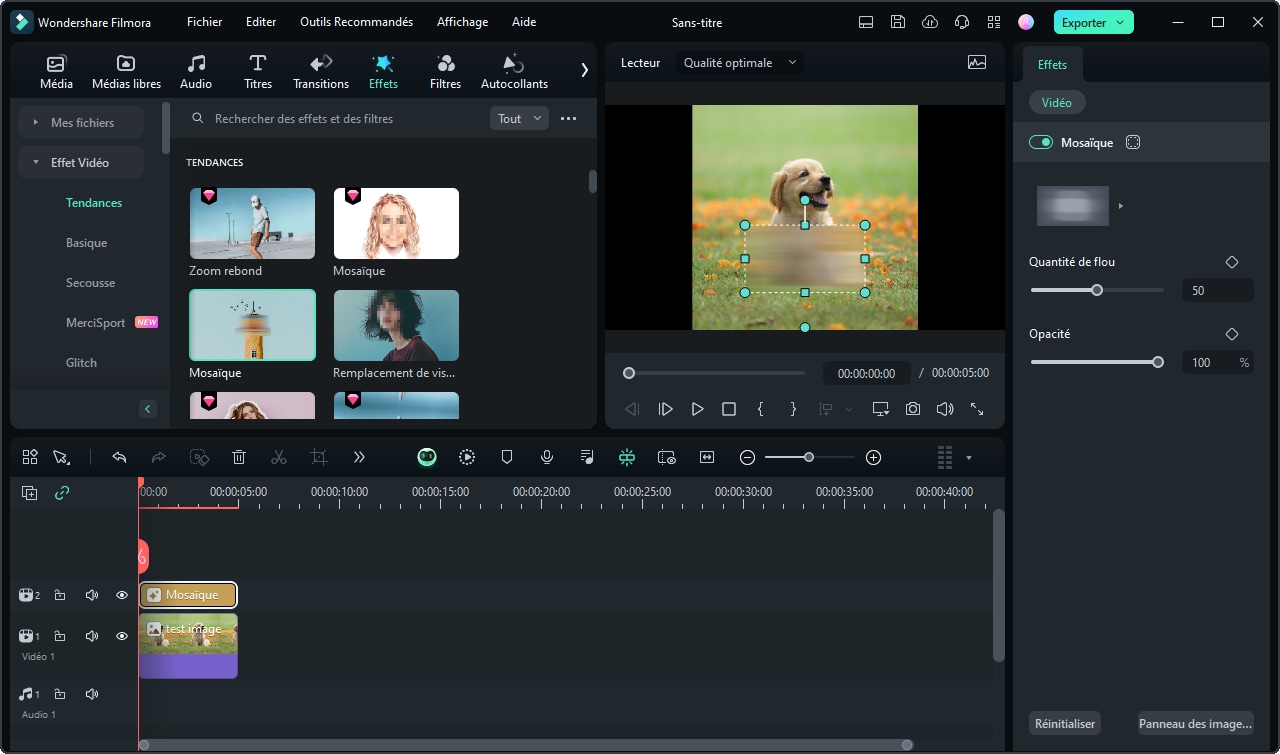Stop playback with the square button
The width and height of the screenshot is (1280, 754).
tap(729, 409)
